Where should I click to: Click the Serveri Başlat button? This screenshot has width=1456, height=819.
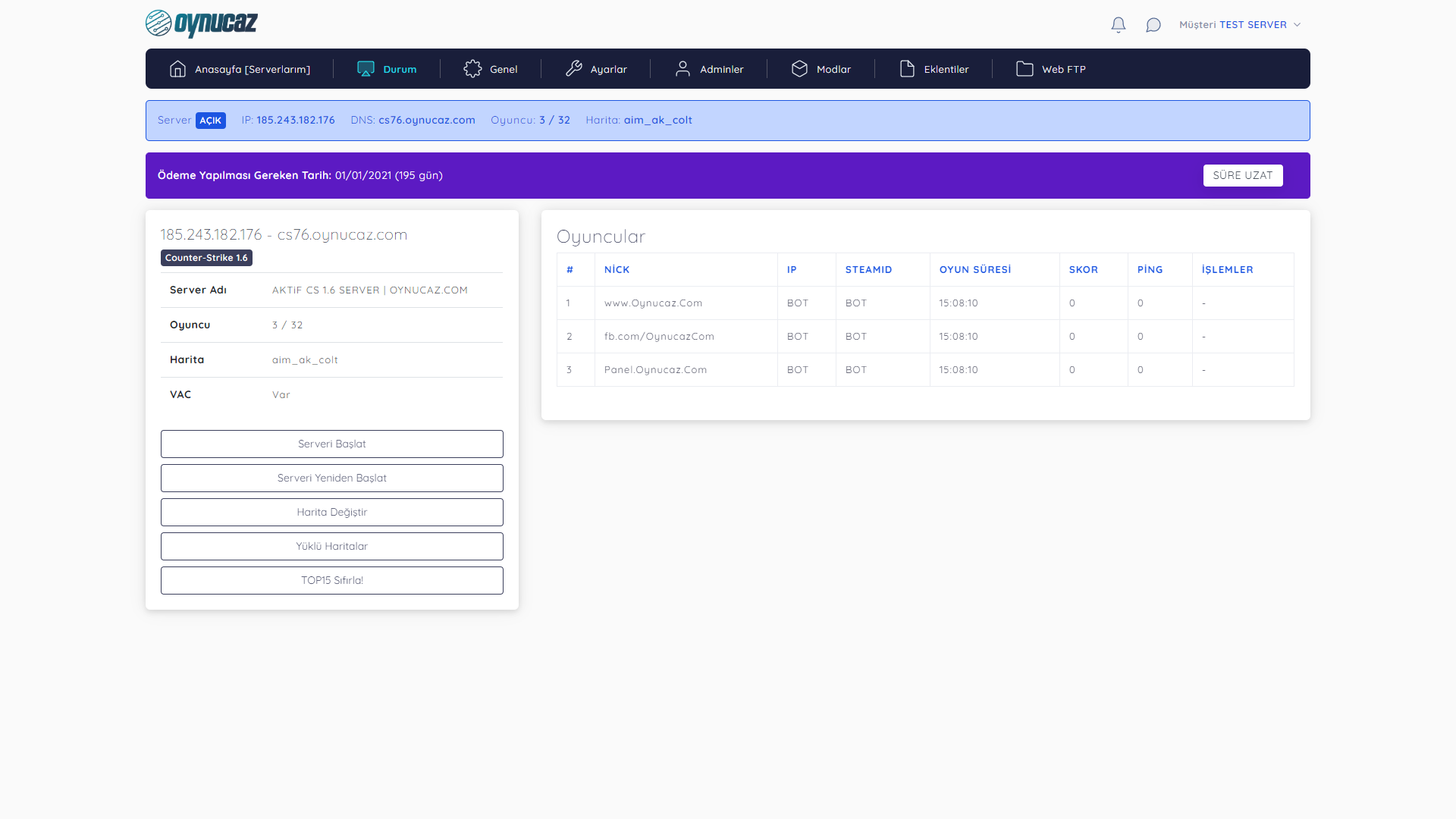(x=332, y=444)
